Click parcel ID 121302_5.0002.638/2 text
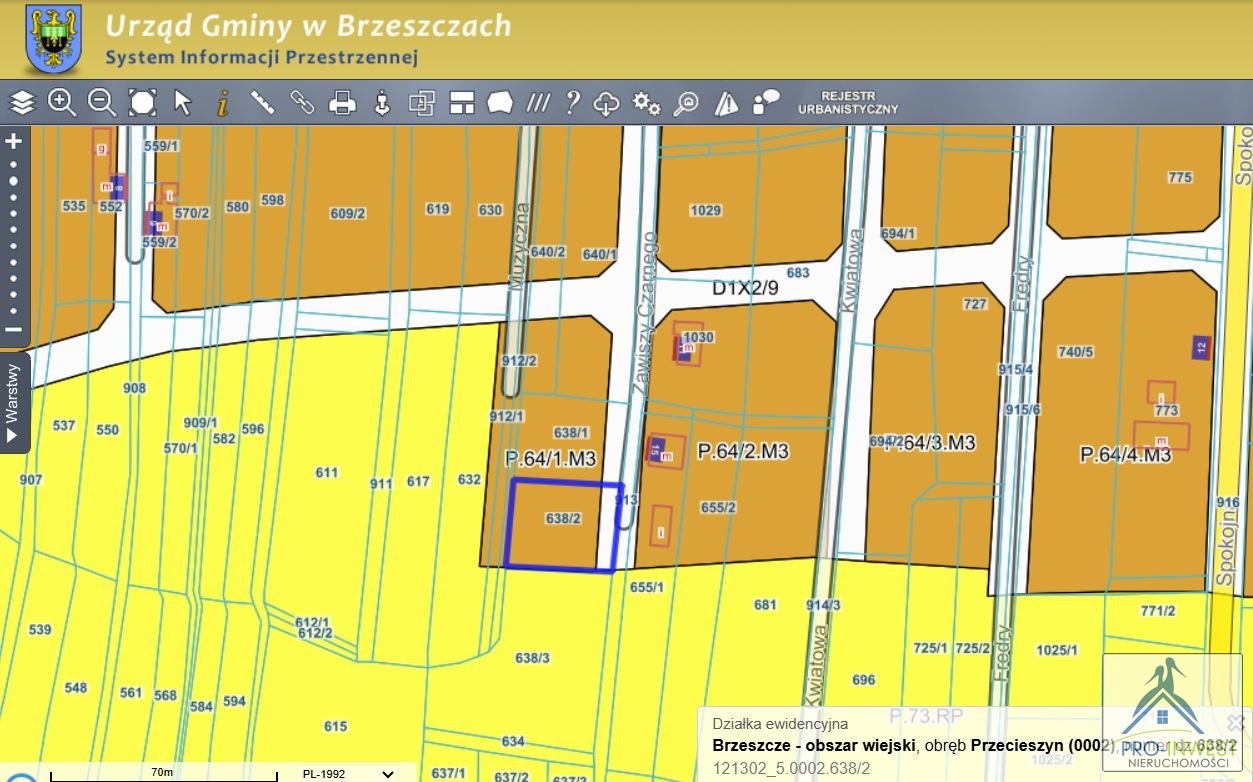Viewport: 1253px width, 782px height. pyautogui.click(x=791, y=769)
